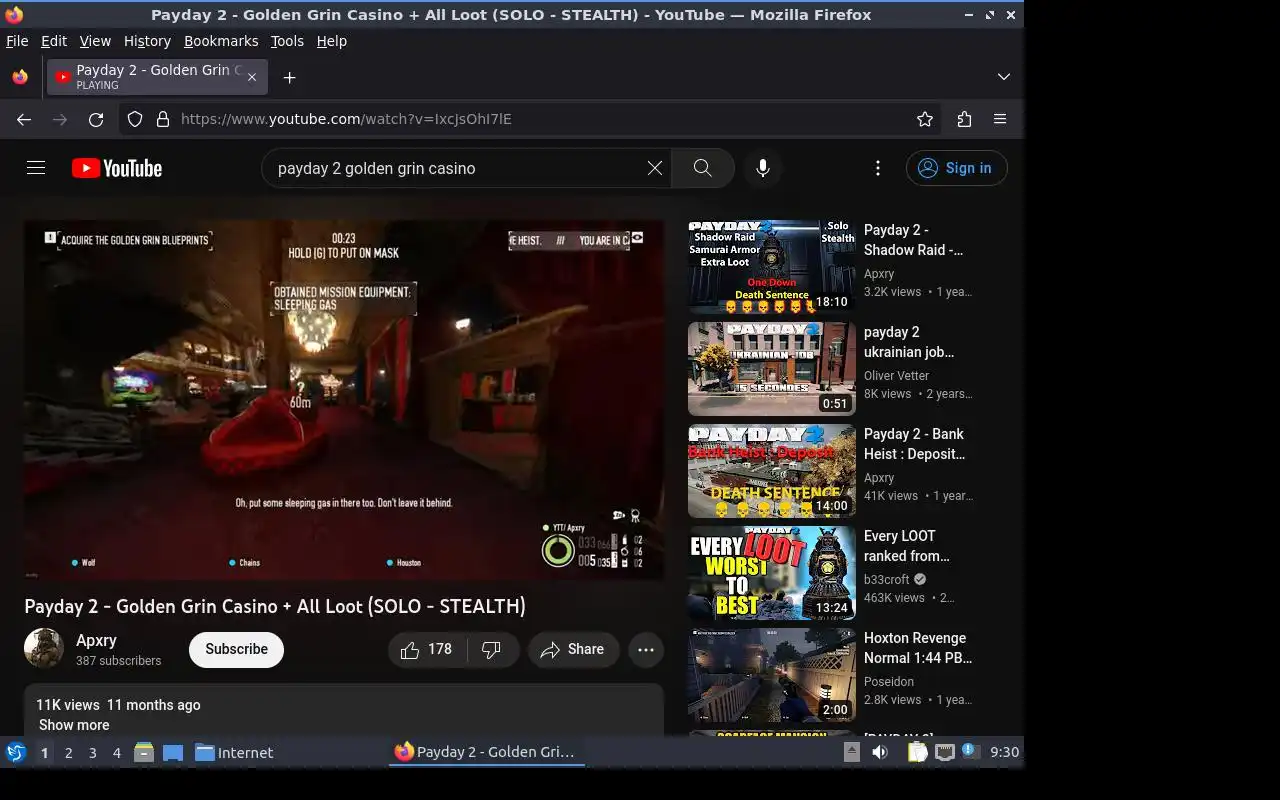Go to the YouTube home logo

click(x=117, y=168)
